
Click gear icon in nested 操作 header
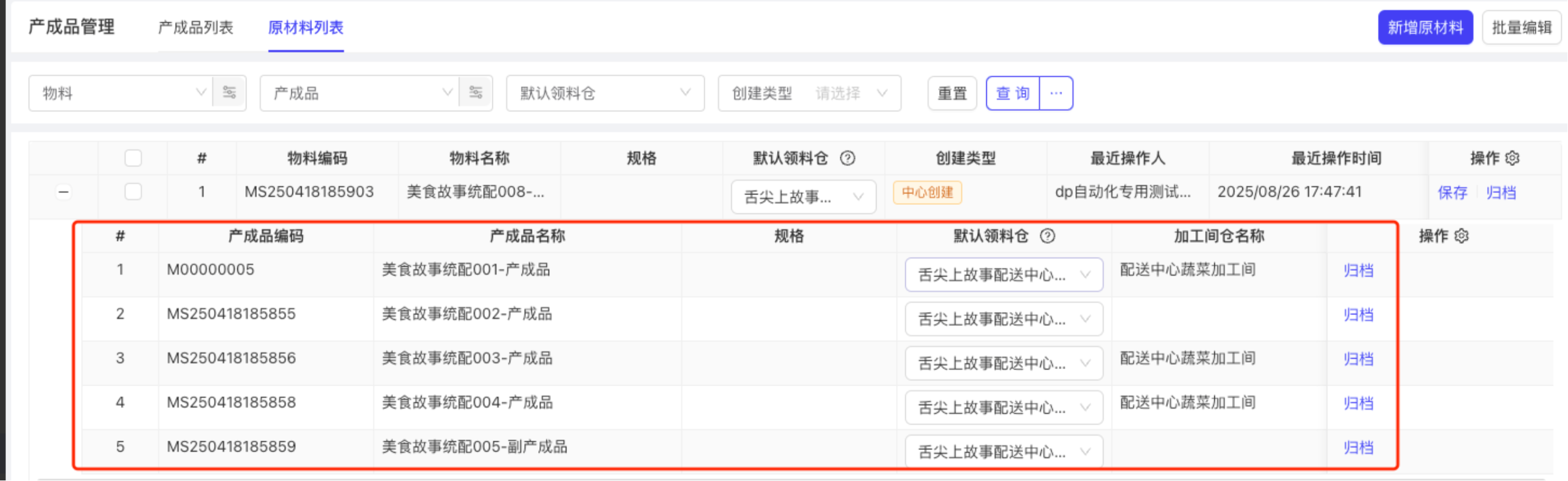click(x=1462, y=236)
